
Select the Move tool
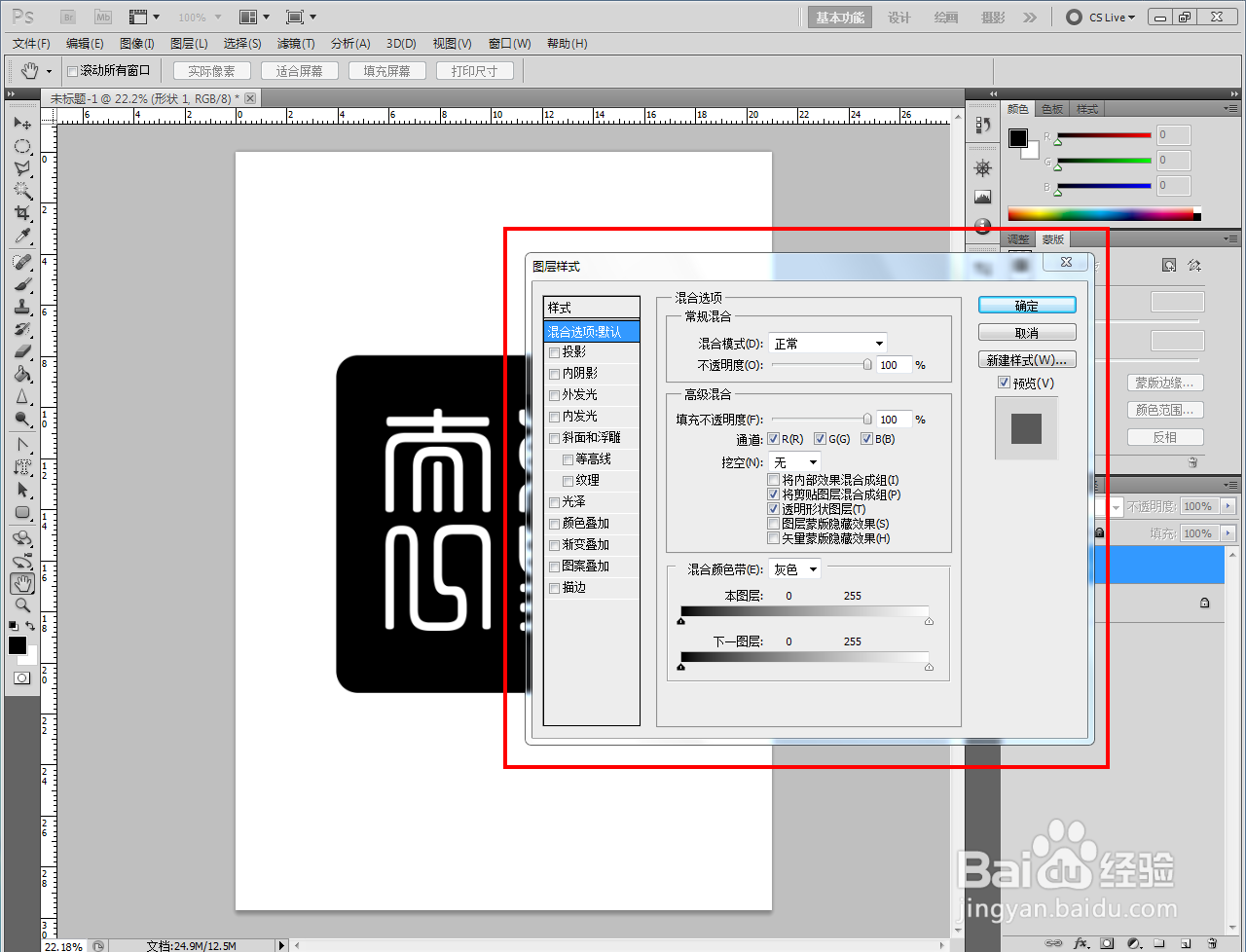[x=22, y=124]
